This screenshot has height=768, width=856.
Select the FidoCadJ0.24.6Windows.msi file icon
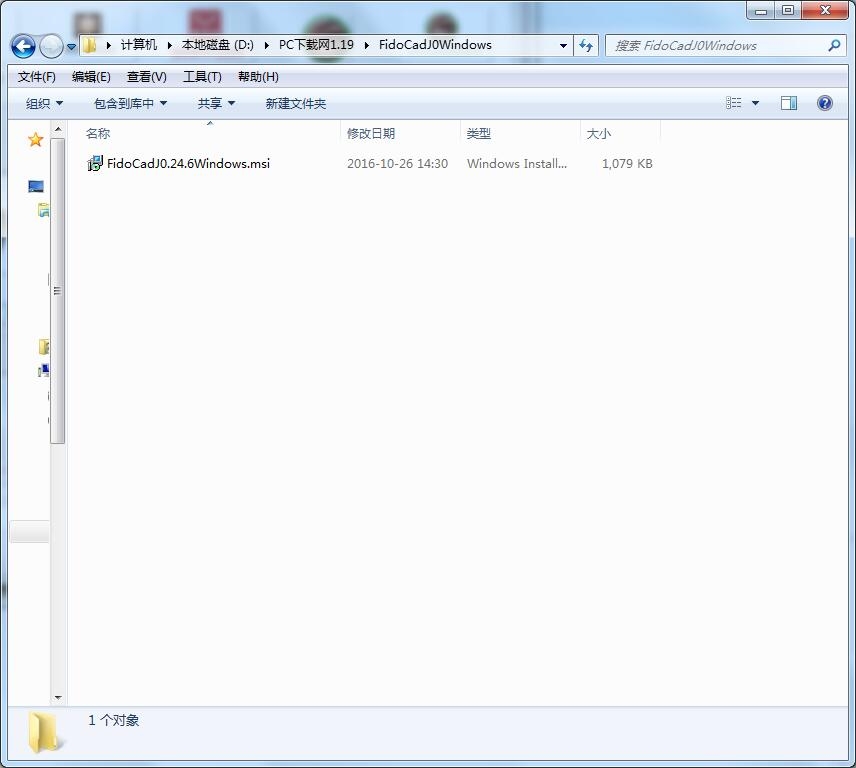95,163
